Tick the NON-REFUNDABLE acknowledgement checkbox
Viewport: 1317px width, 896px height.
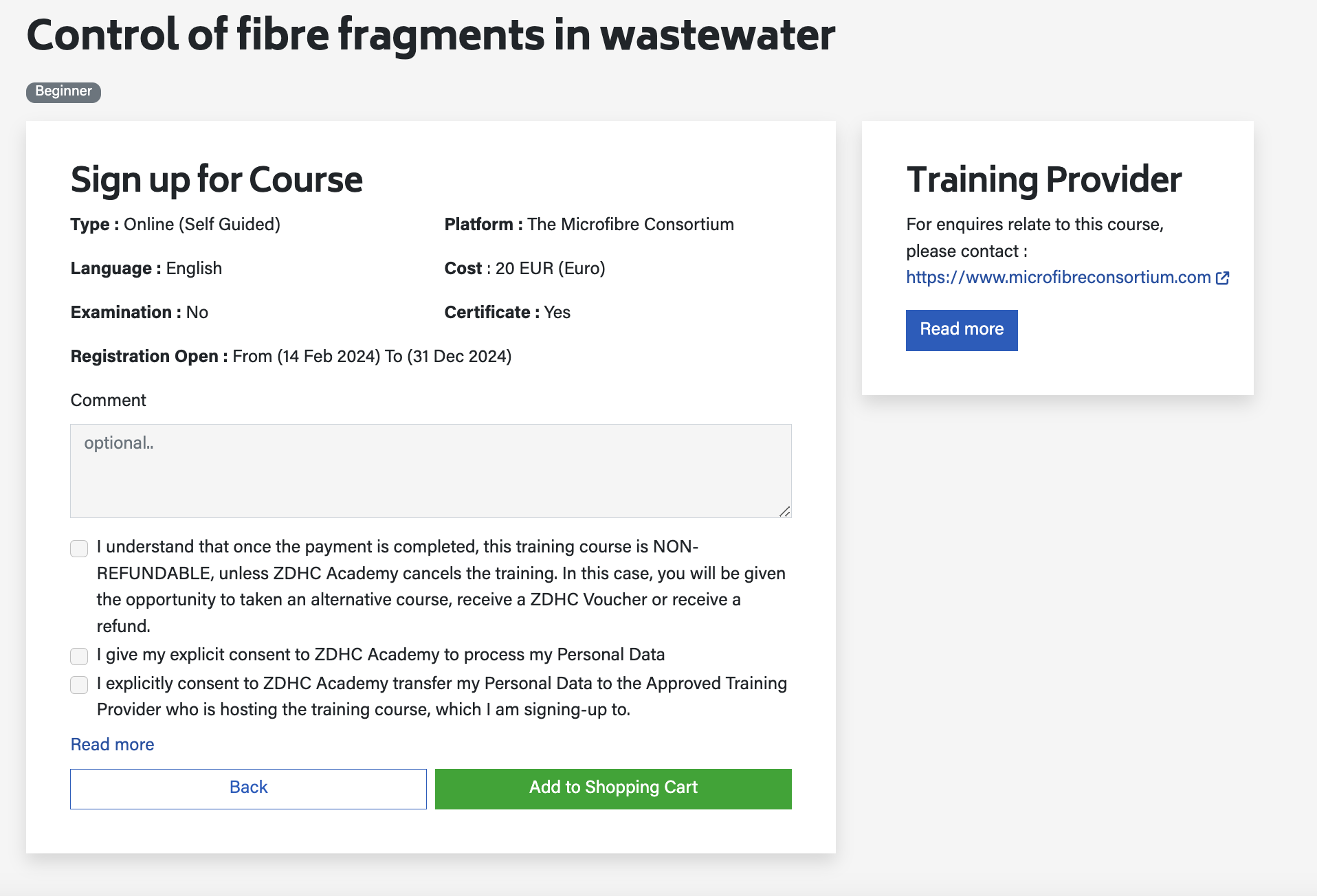pos(79,548)
